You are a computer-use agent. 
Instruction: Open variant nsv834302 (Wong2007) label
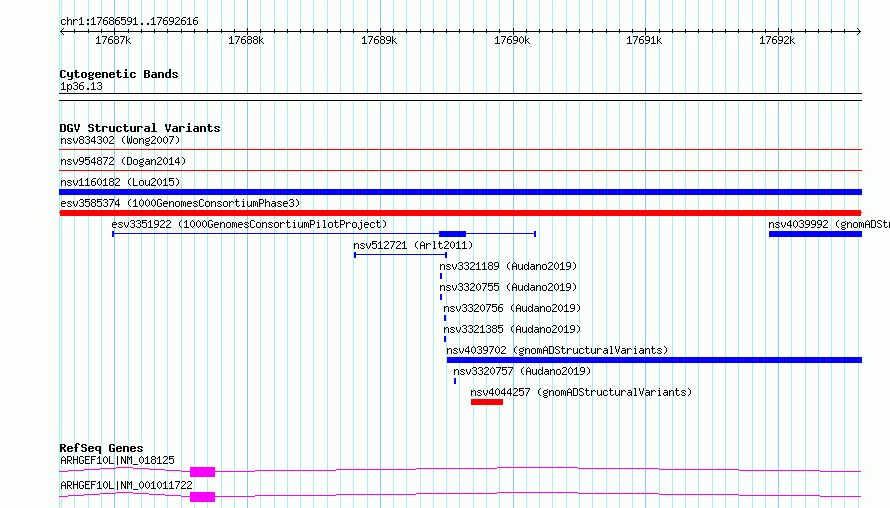click(x=120, y=140)
